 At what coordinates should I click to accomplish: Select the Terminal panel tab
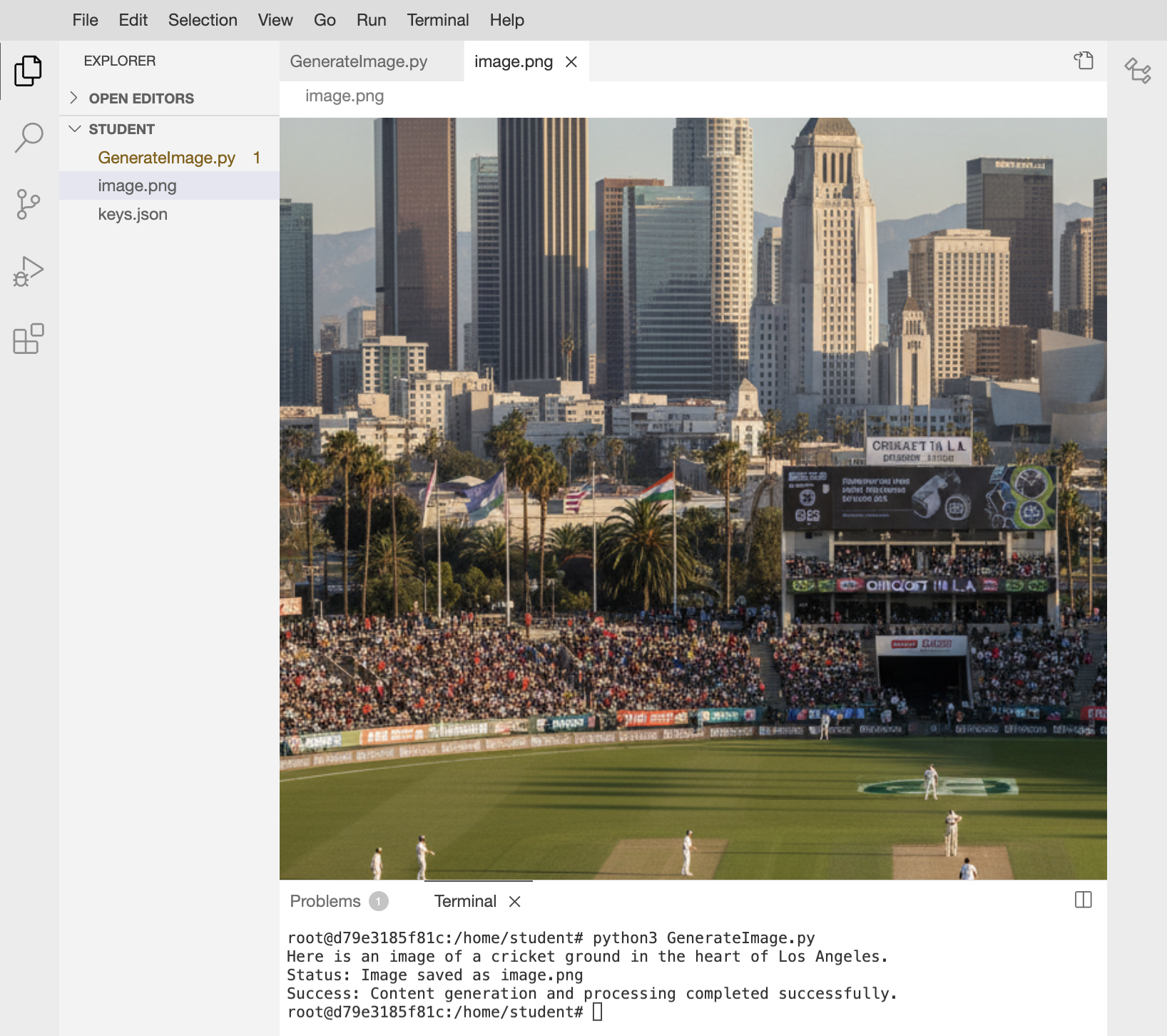coord(465,901)
